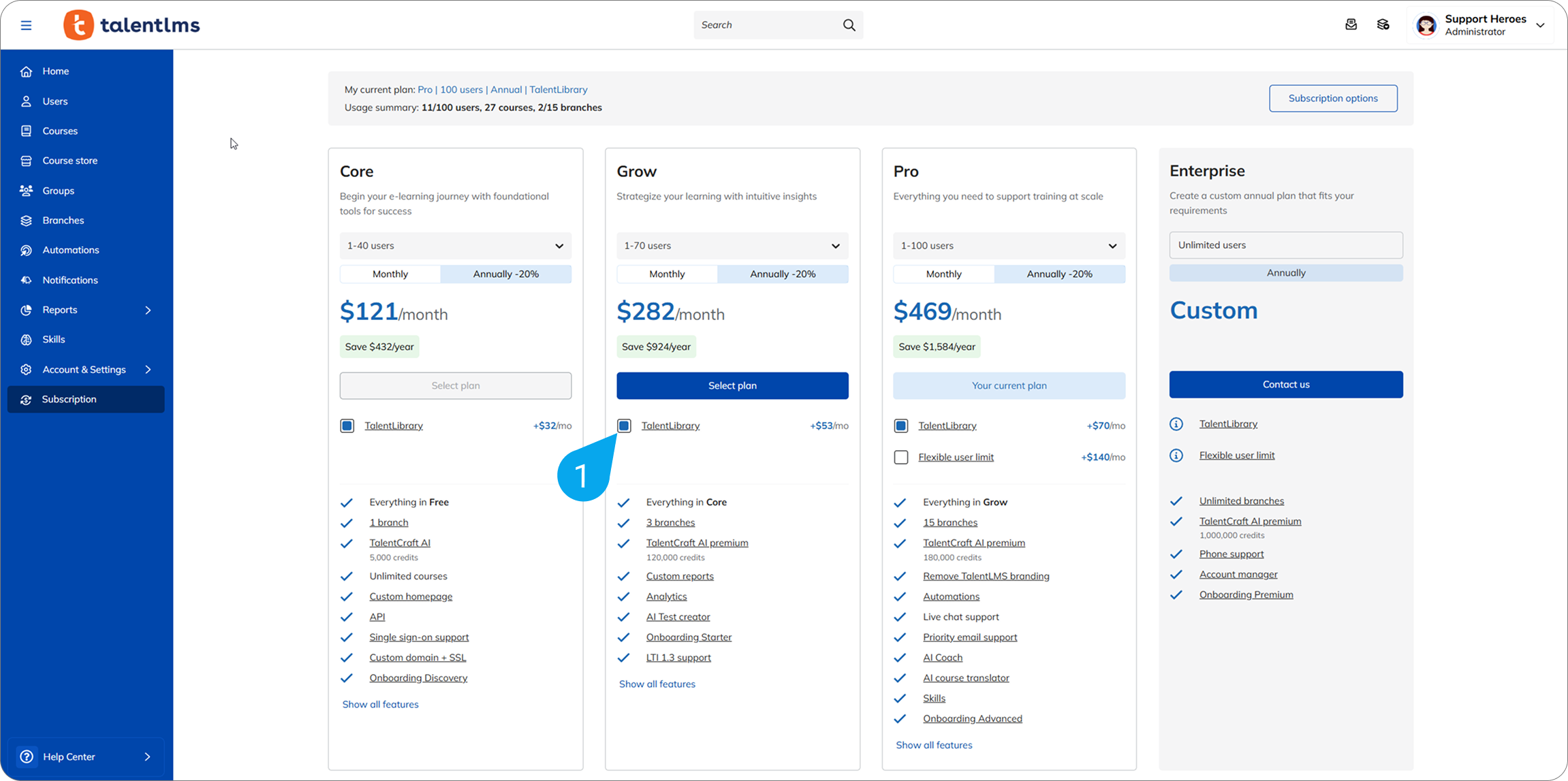Open the messages inbox icon

(1351, 25)
